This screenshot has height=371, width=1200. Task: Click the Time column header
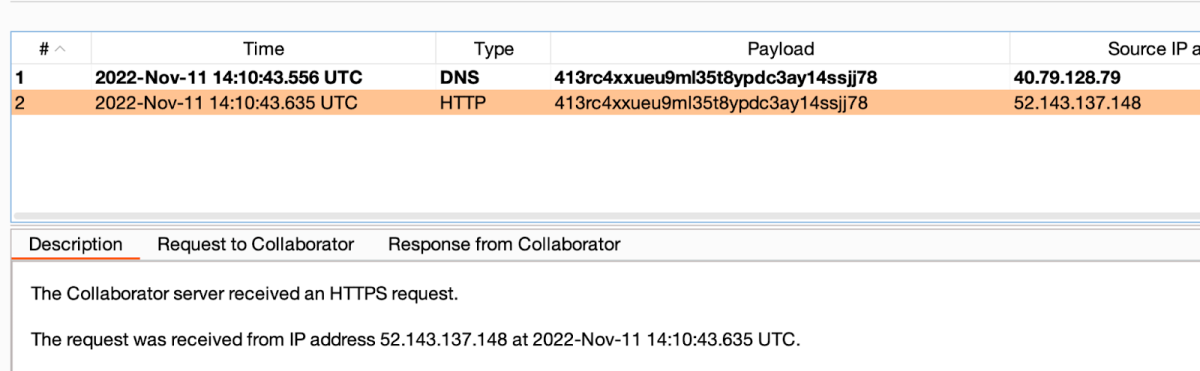pyautogui.click(x=263, y=48)
